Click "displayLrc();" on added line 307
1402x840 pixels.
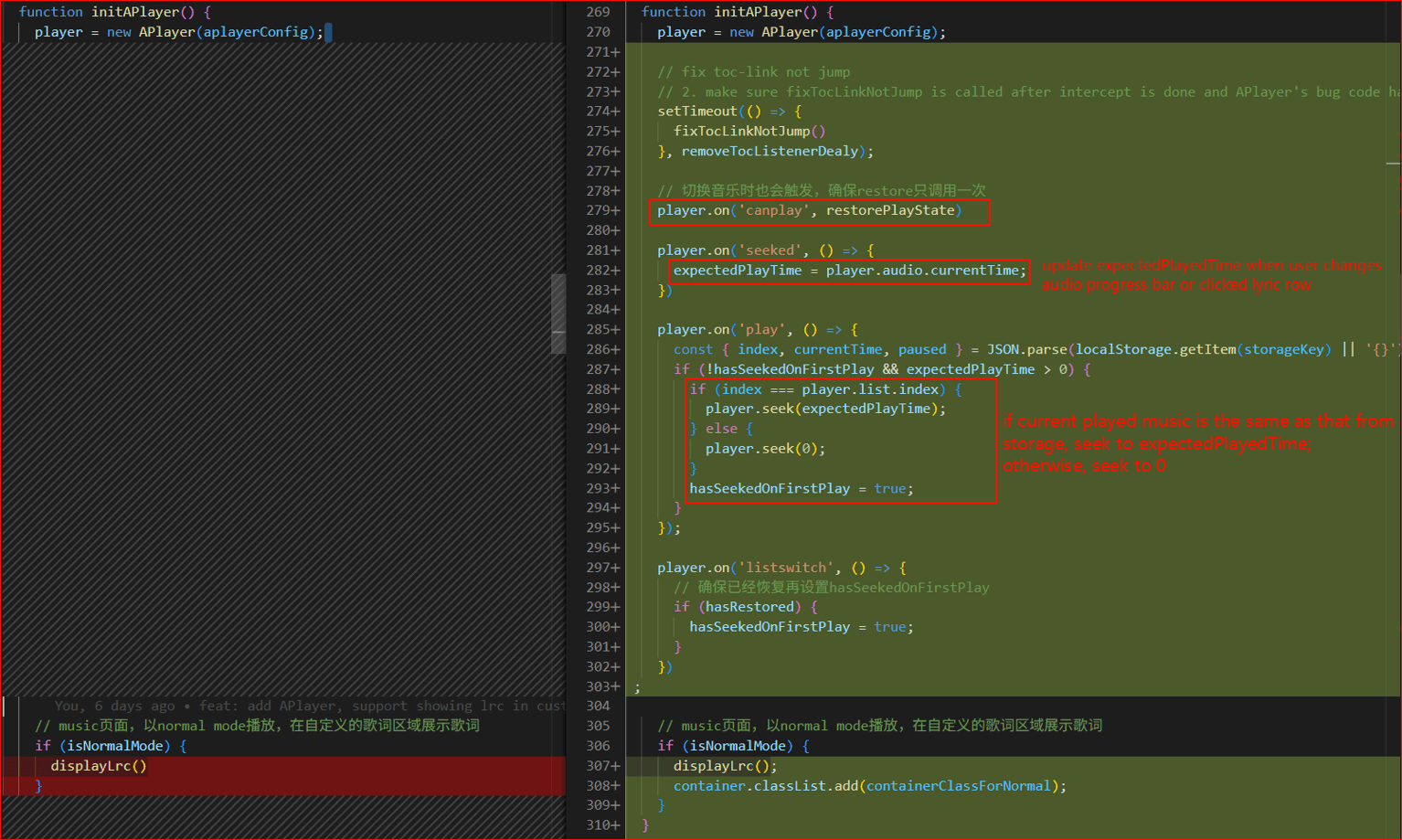pyautogui.click(x=726, y=767)
